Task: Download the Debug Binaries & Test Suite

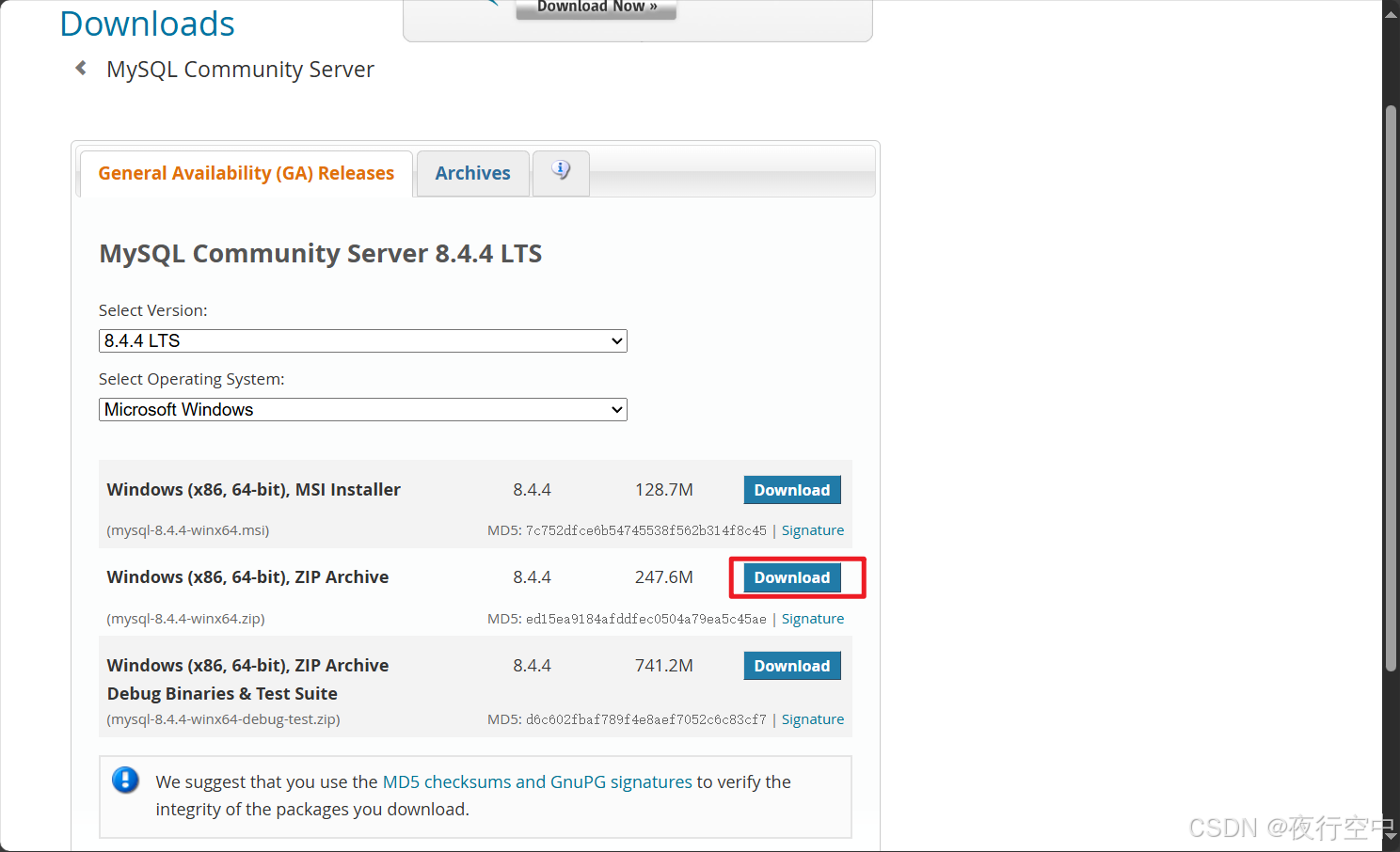Action: [x=792, y=666]
